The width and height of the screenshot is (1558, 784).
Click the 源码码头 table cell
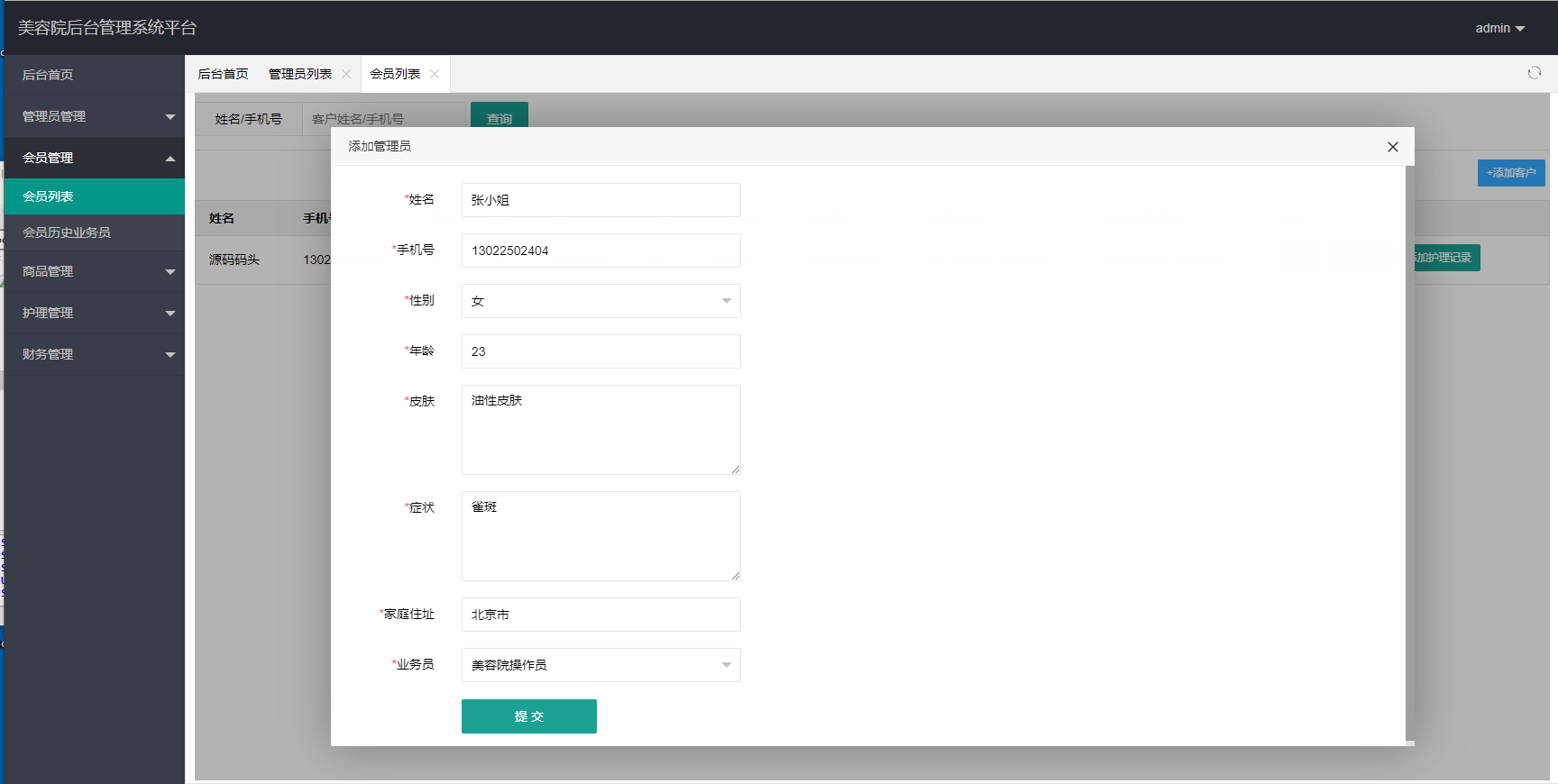coord(234,260)
